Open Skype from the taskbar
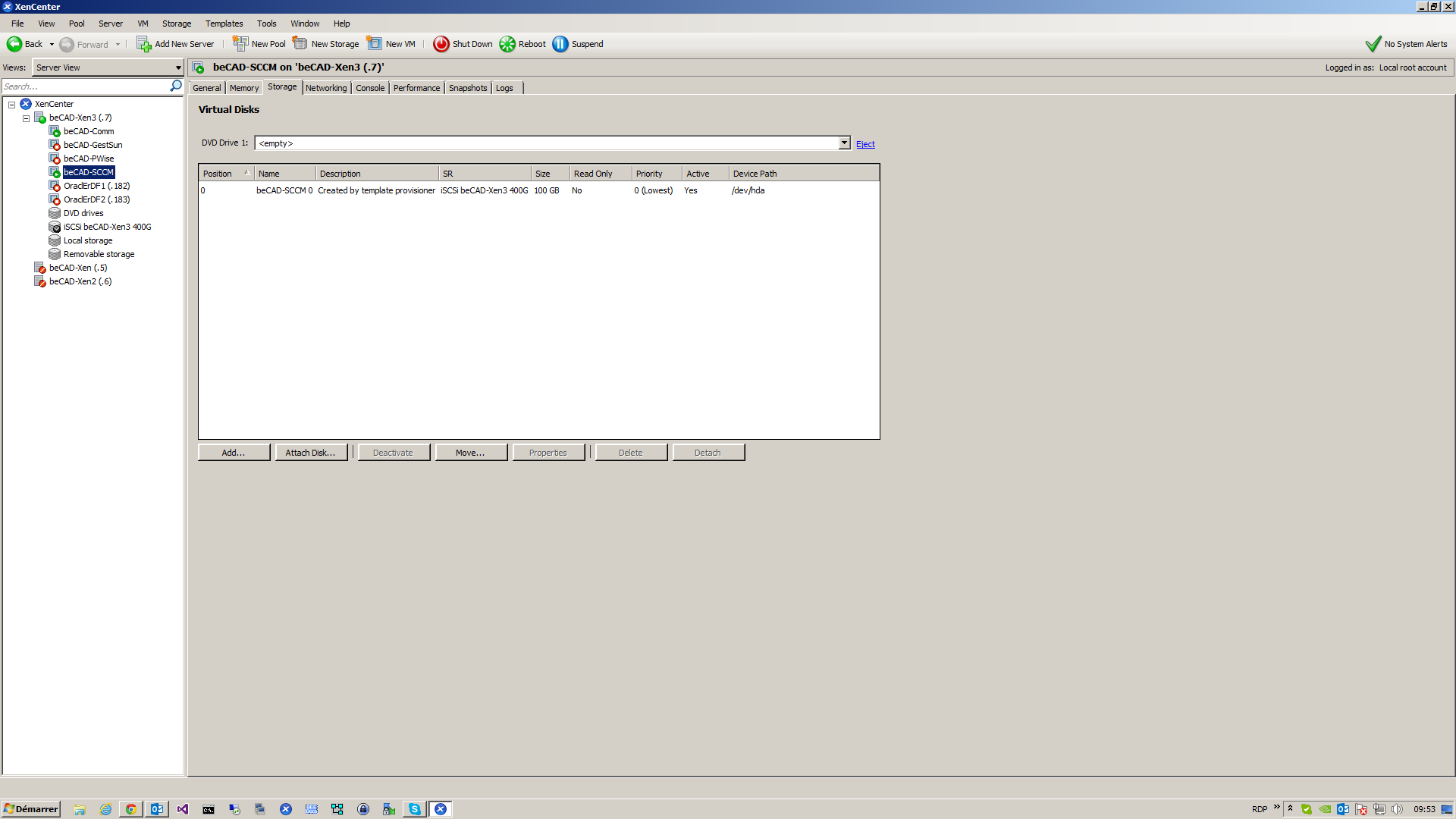 point(415,809)
